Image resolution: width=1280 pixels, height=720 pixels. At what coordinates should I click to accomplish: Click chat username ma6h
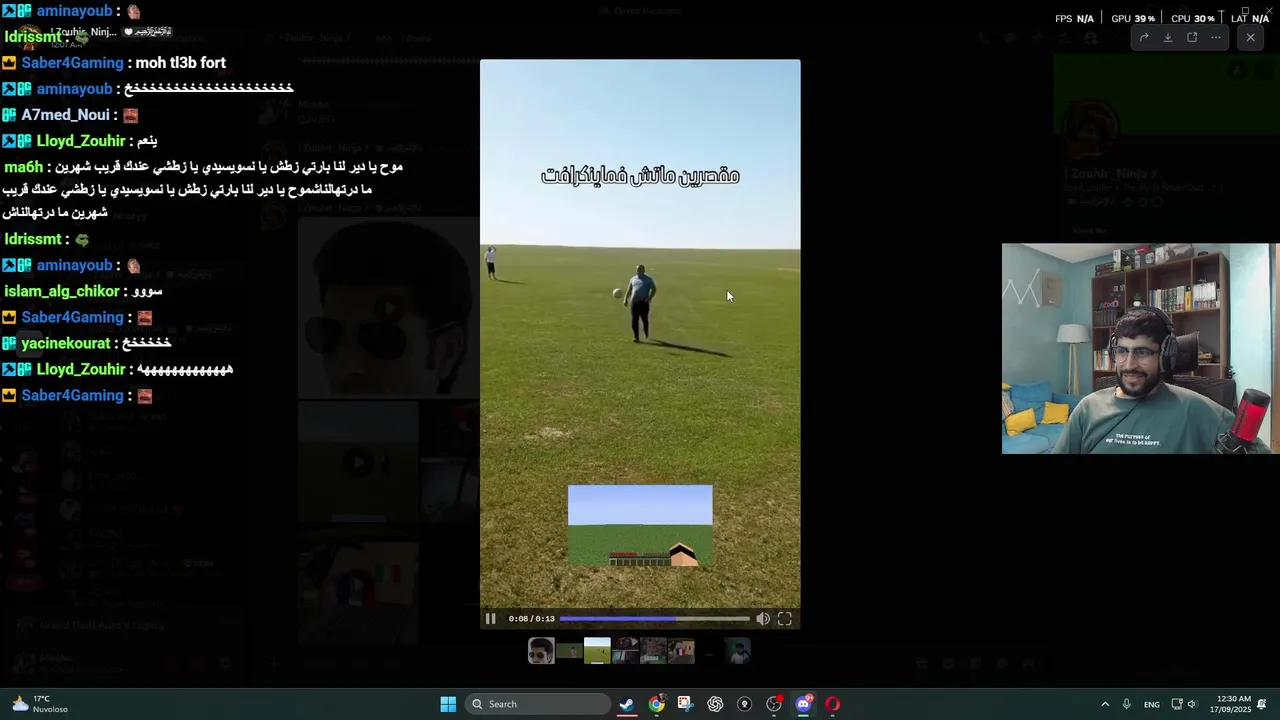pyautogui.click(x=23, y=167)
